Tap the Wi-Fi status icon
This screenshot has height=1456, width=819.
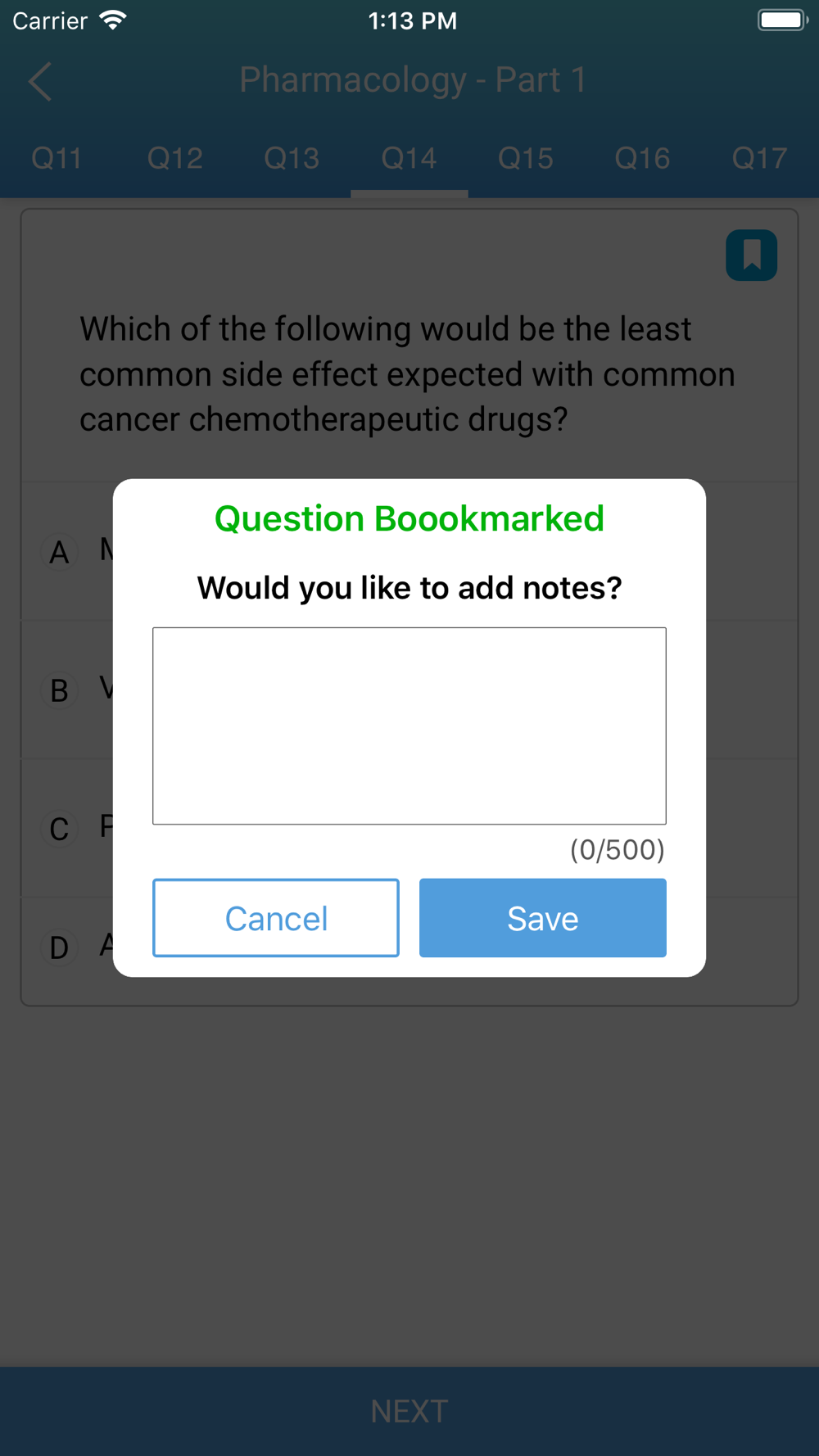pyautogui.click(x=113, y=20)
